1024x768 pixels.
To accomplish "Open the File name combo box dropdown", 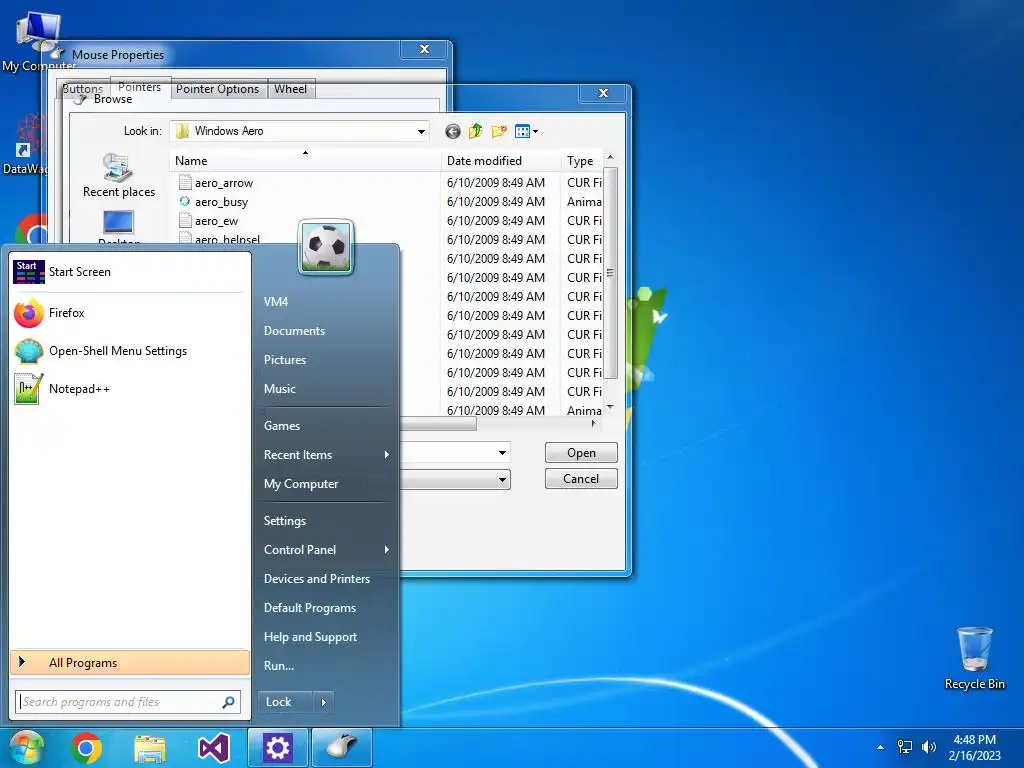I will click(x=502, y=453).
